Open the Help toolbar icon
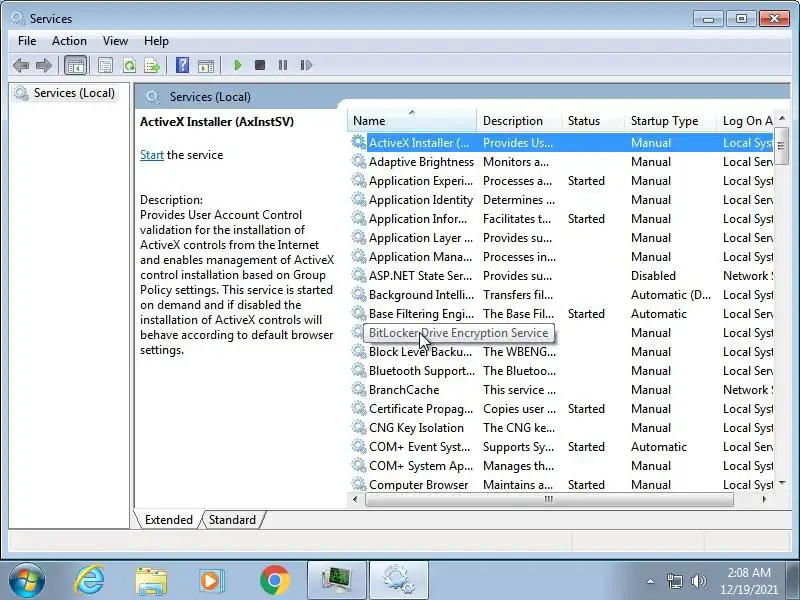The image size is (800, 600). coord(182,65)
